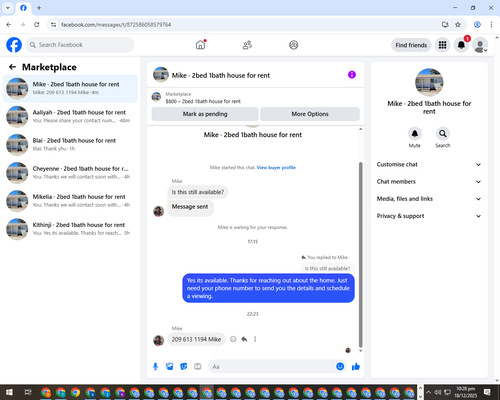Click the site information icon in address bar

tap(53, 24)
